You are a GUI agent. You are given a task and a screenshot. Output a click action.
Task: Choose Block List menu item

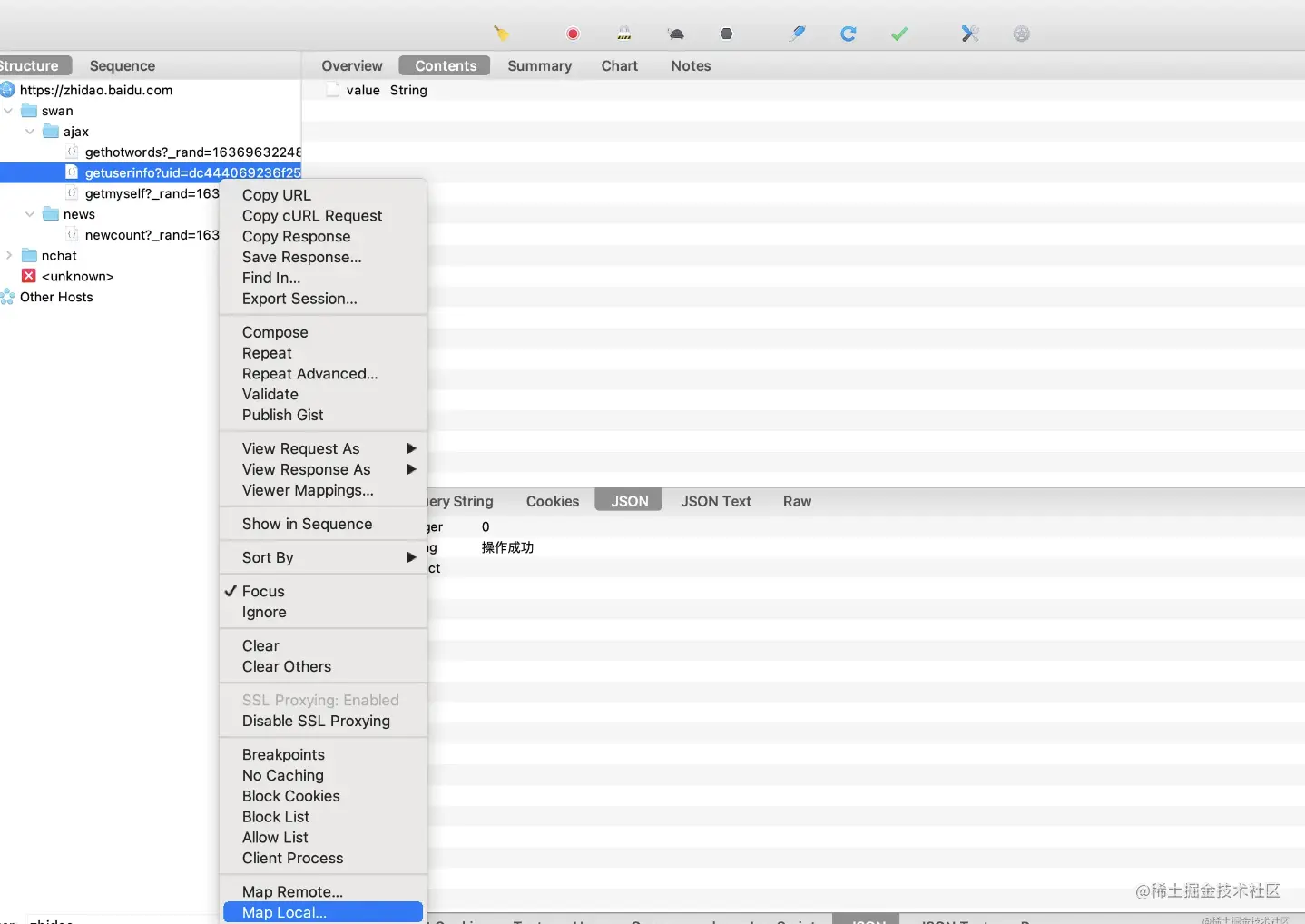[x=323, y=817]
